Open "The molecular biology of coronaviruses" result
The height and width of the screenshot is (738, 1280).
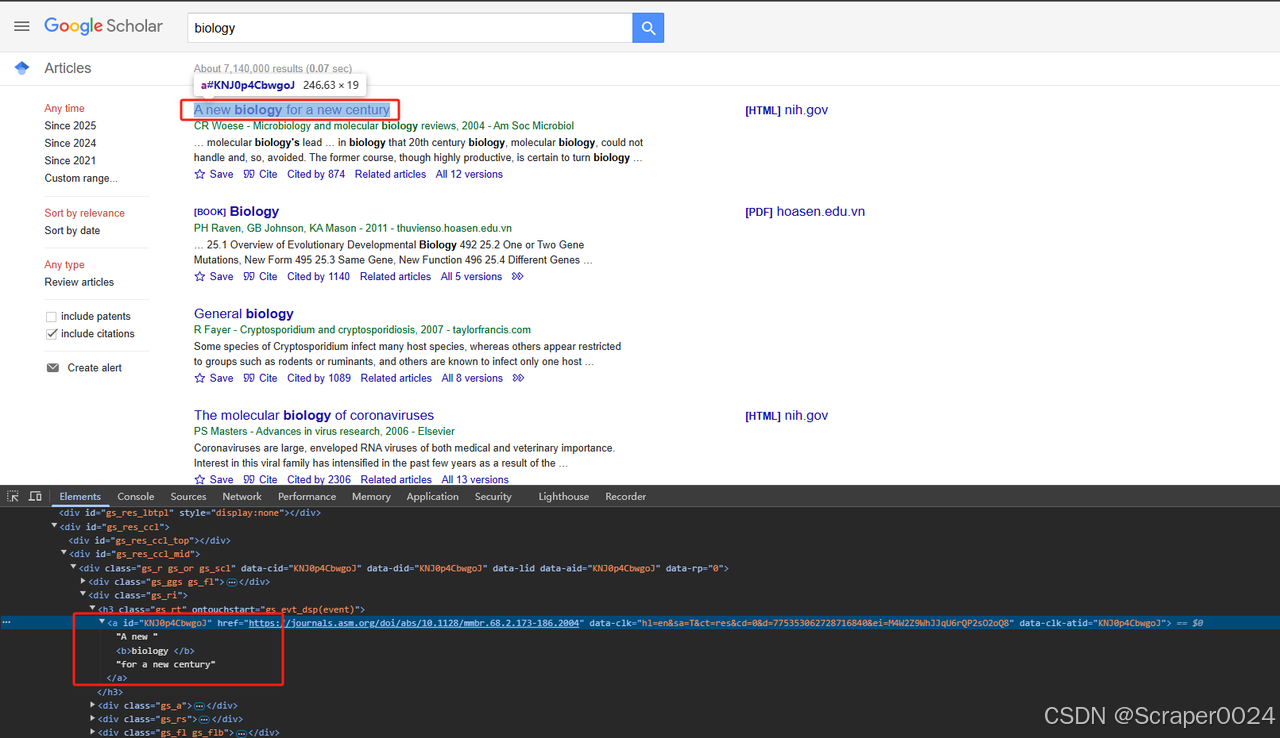pos(314,415)
